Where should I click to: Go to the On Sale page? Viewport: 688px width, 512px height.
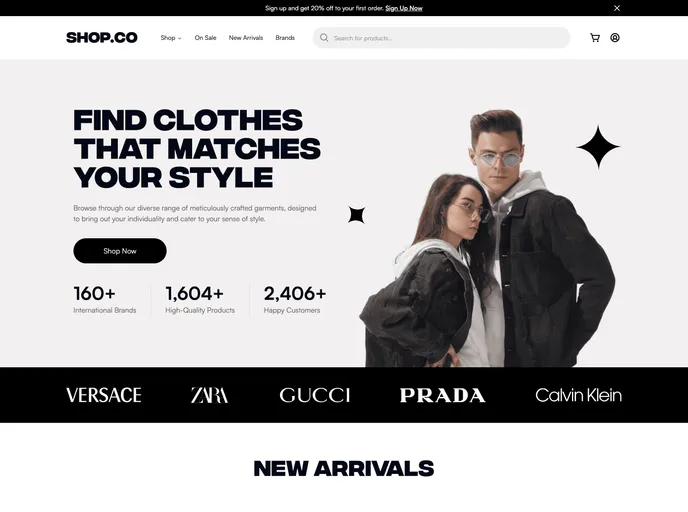(x=205, y=38)
